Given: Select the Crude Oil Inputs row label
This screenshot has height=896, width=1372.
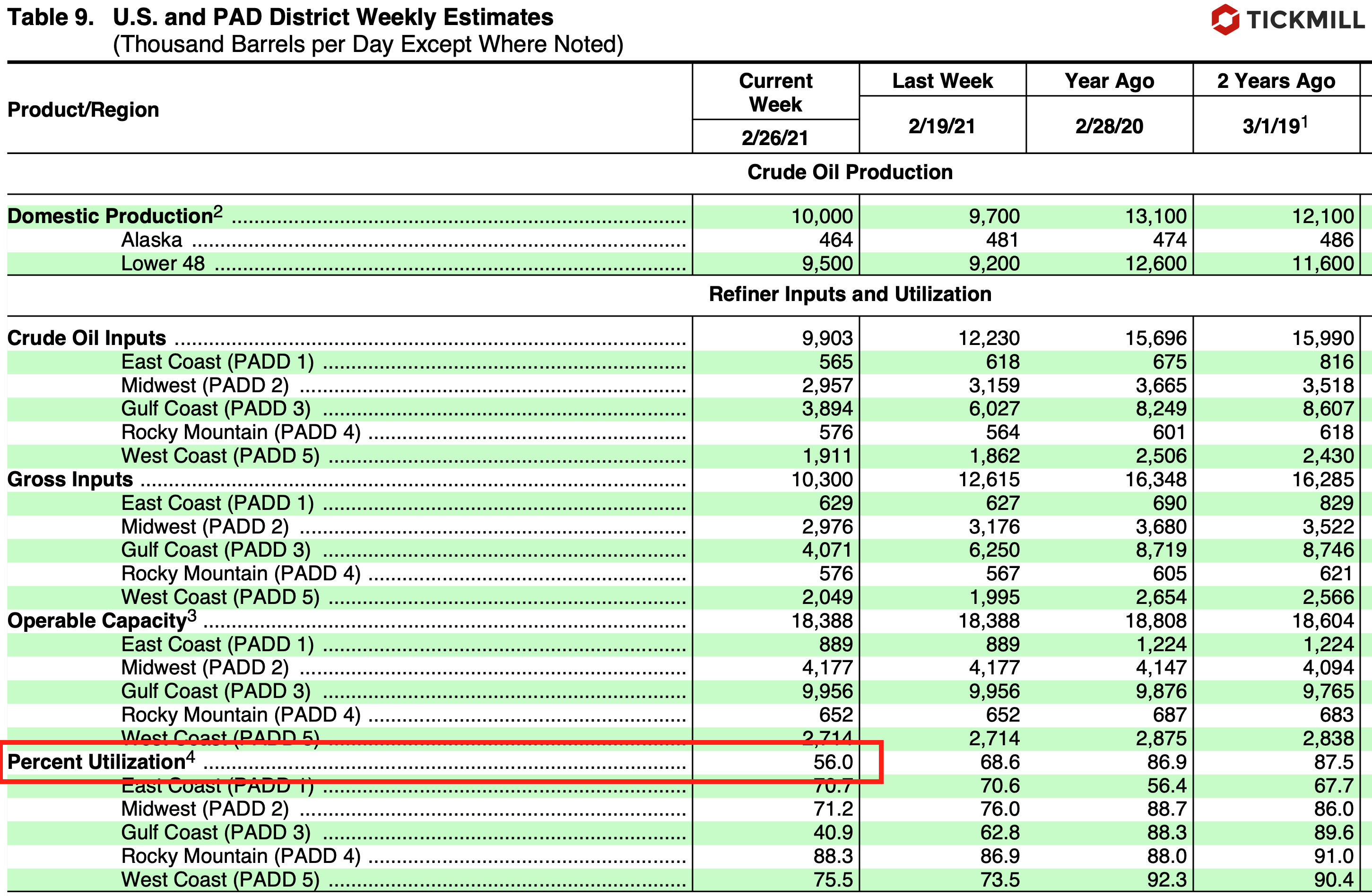Looking at the screenshot, I should click(x=87, y=338).
